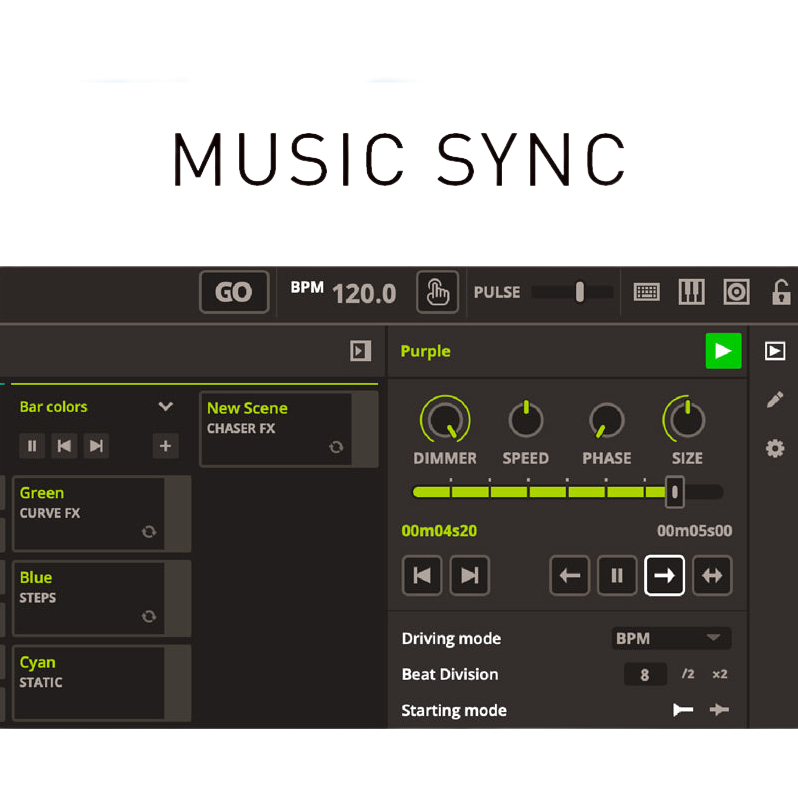Click the SPEED knob
Screen dimensions: 798x798
tap(526, 419)
